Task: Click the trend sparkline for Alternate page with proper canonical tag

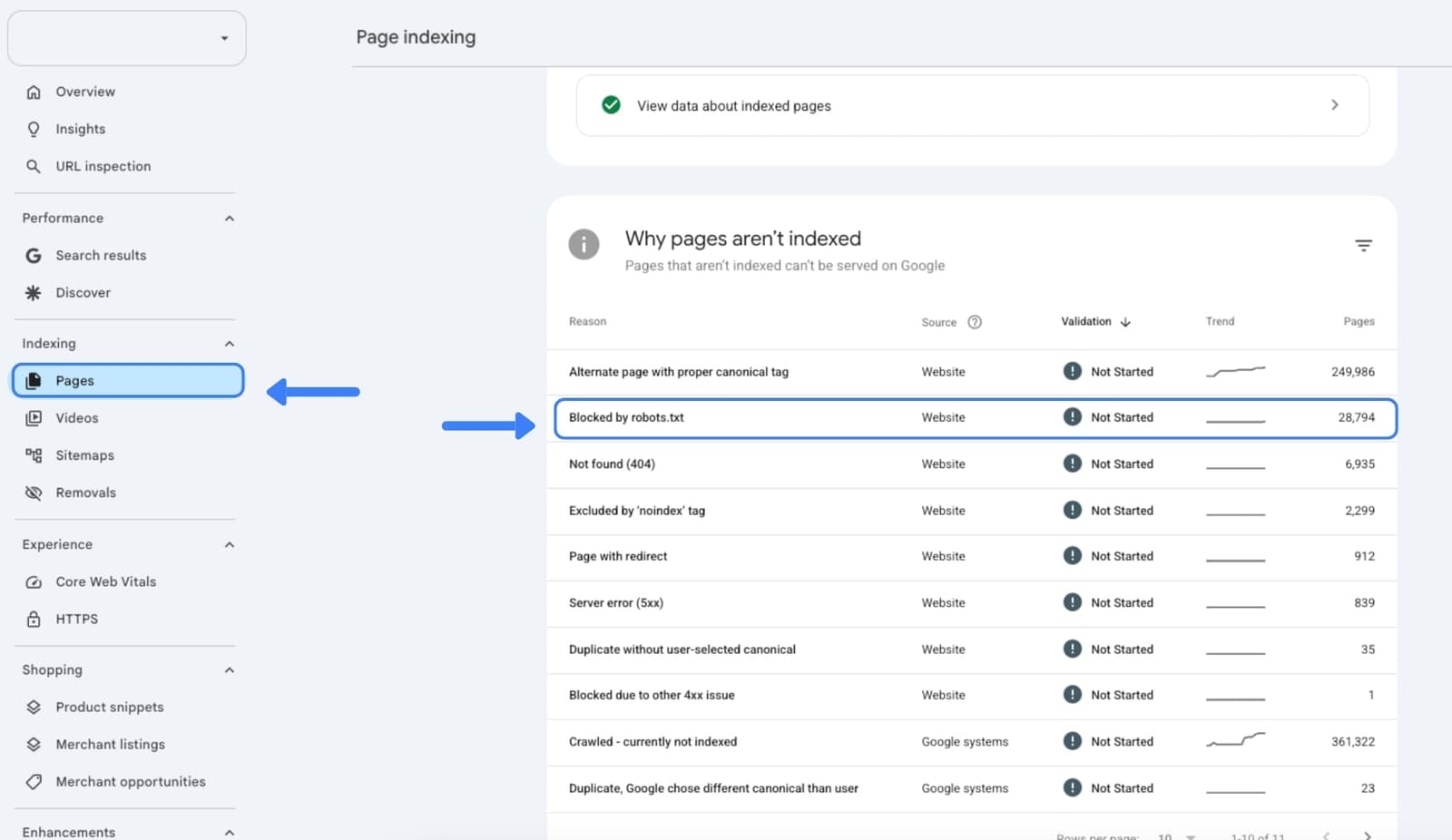Action: coord(1235,371)
